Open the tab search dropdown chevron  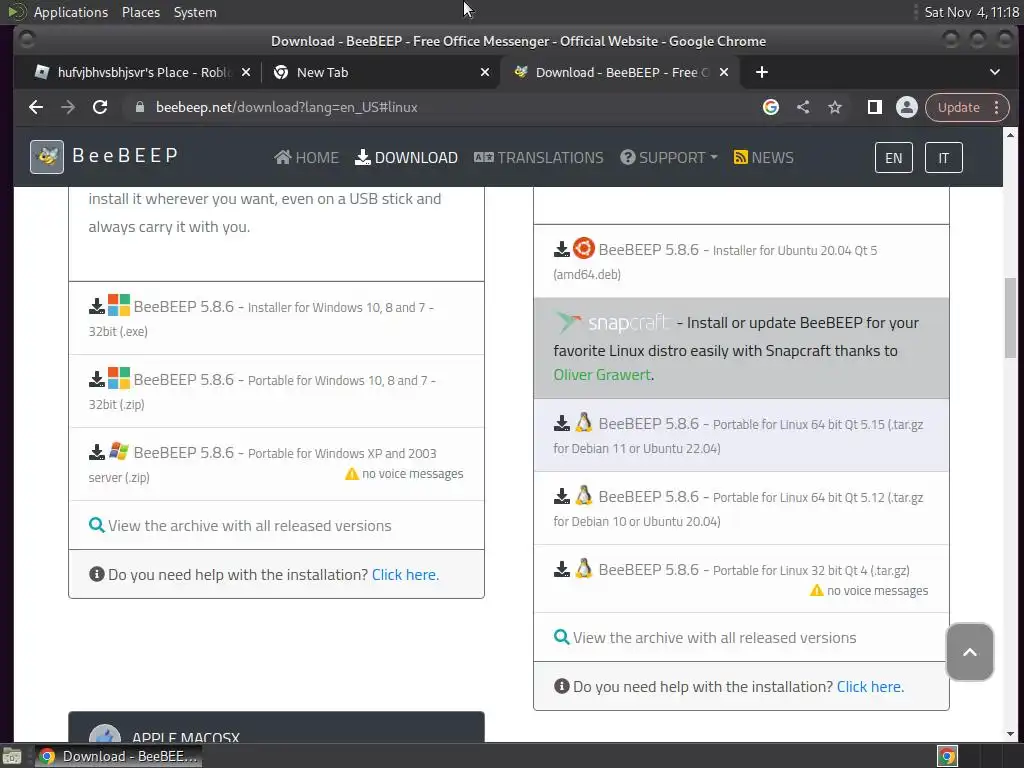tap(995, 72)
